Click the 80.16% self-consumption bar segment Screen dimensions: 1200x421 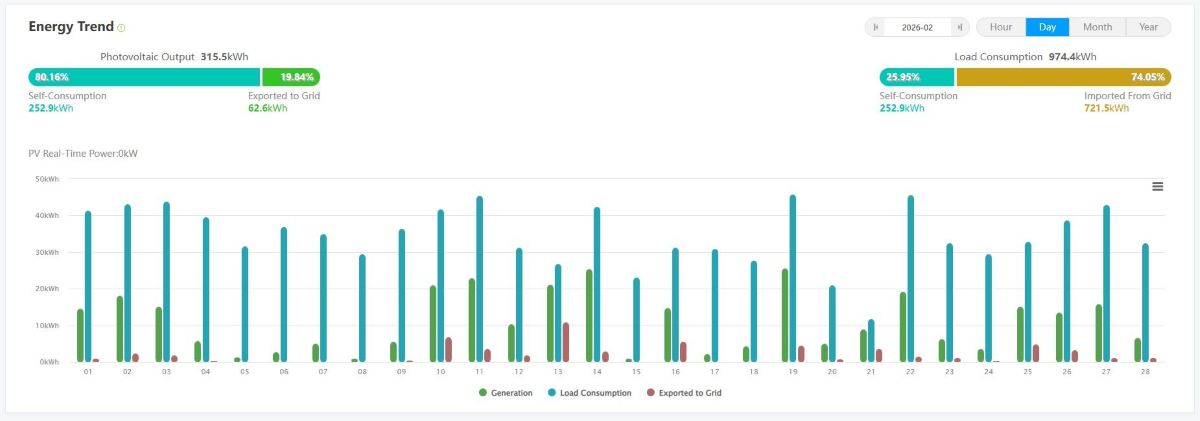click(144, 77)
